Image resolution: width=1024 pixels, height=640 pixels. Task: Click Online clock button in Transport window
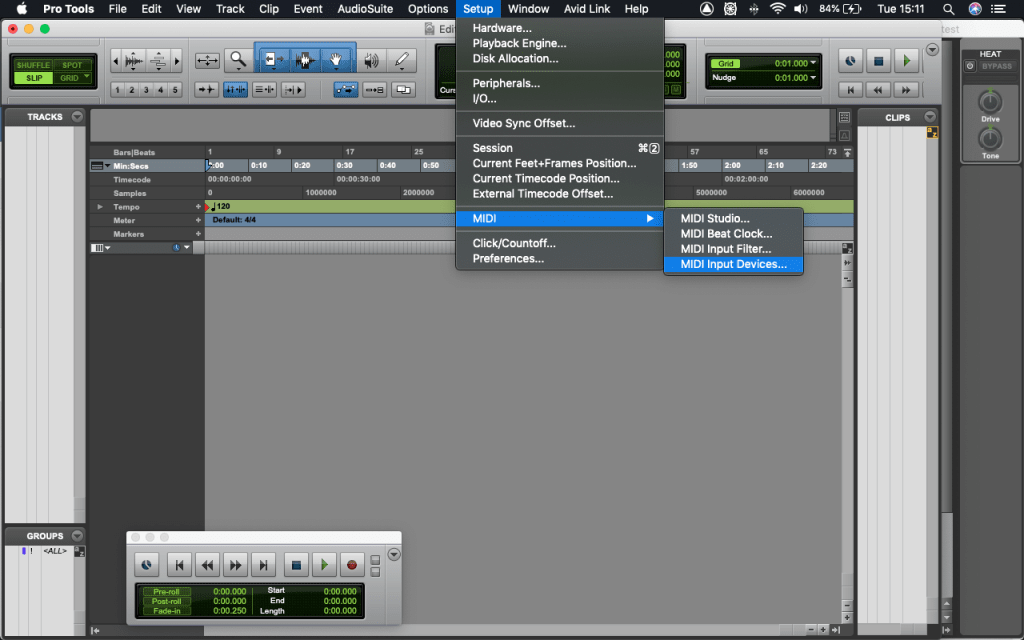coord(146,565)
